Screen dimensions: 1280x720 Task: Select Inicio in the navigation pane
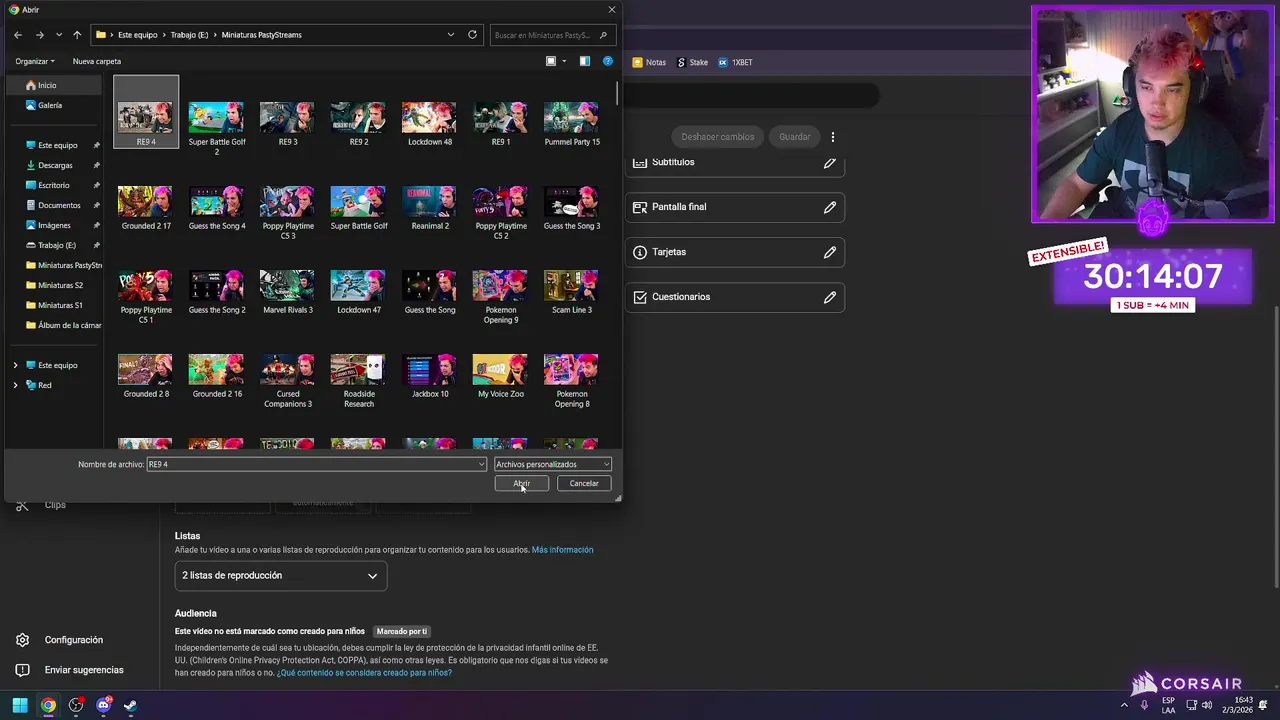(47, 85)
